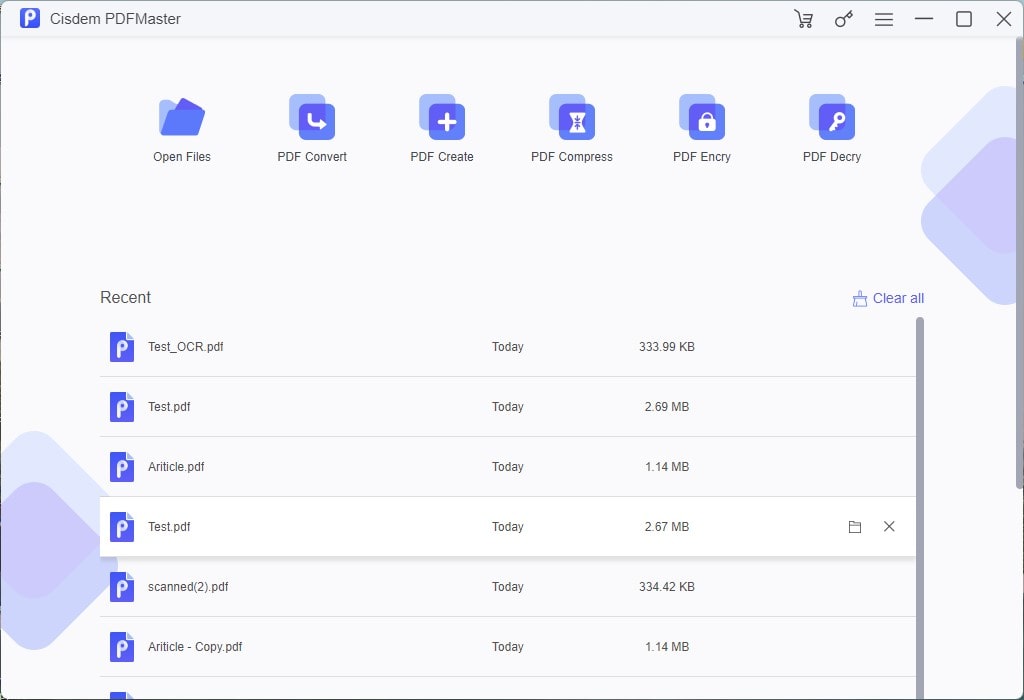
Task: Open license registration via the key icon
Action: point(843,18)
